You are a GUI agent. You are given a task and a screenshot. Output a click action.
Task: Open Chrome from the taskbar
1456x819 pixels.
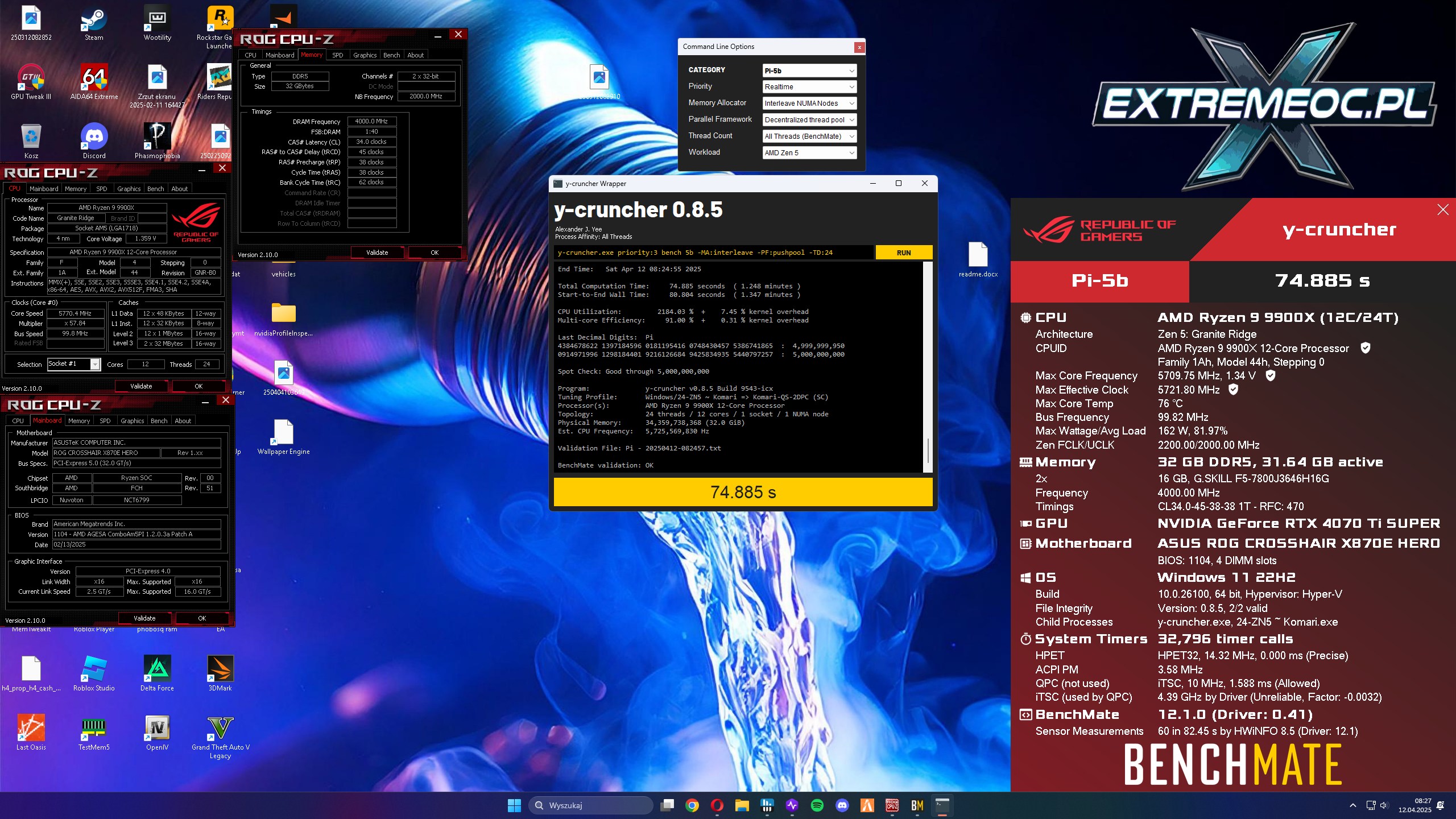point(692,805)
